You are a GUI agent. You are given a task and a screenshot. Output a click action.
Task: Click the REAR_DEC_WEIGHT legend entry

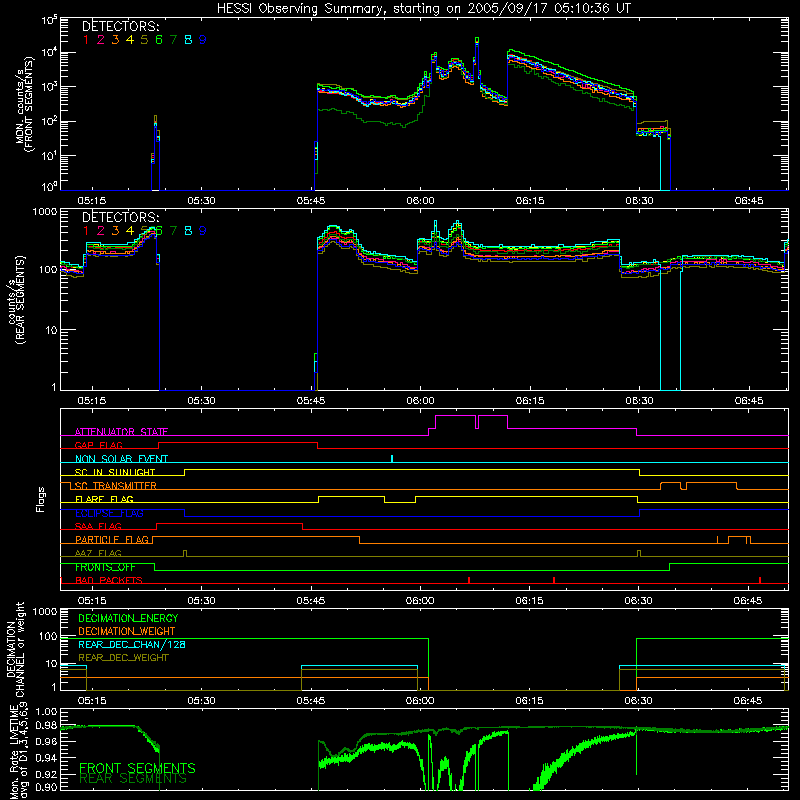(x=123, y=658)
